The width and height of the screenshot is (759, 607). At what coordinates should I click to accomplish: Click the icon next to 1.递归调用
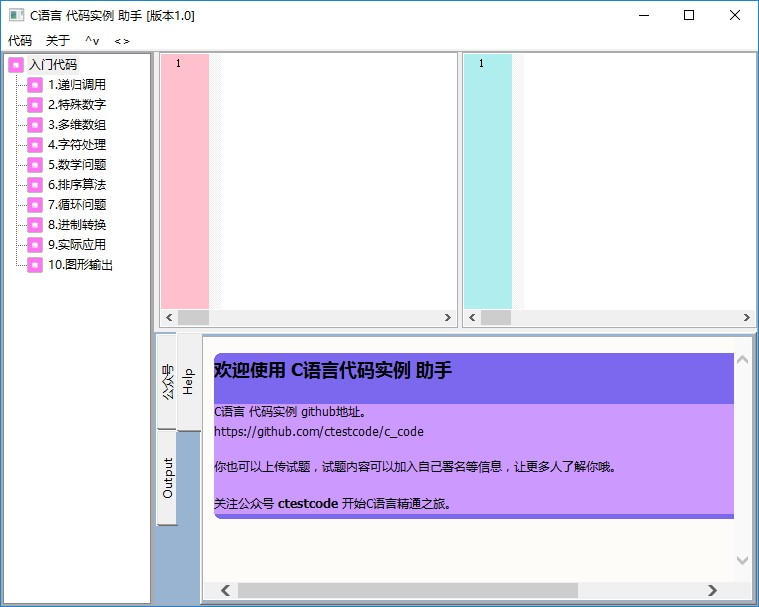click(x=35, y=85)
